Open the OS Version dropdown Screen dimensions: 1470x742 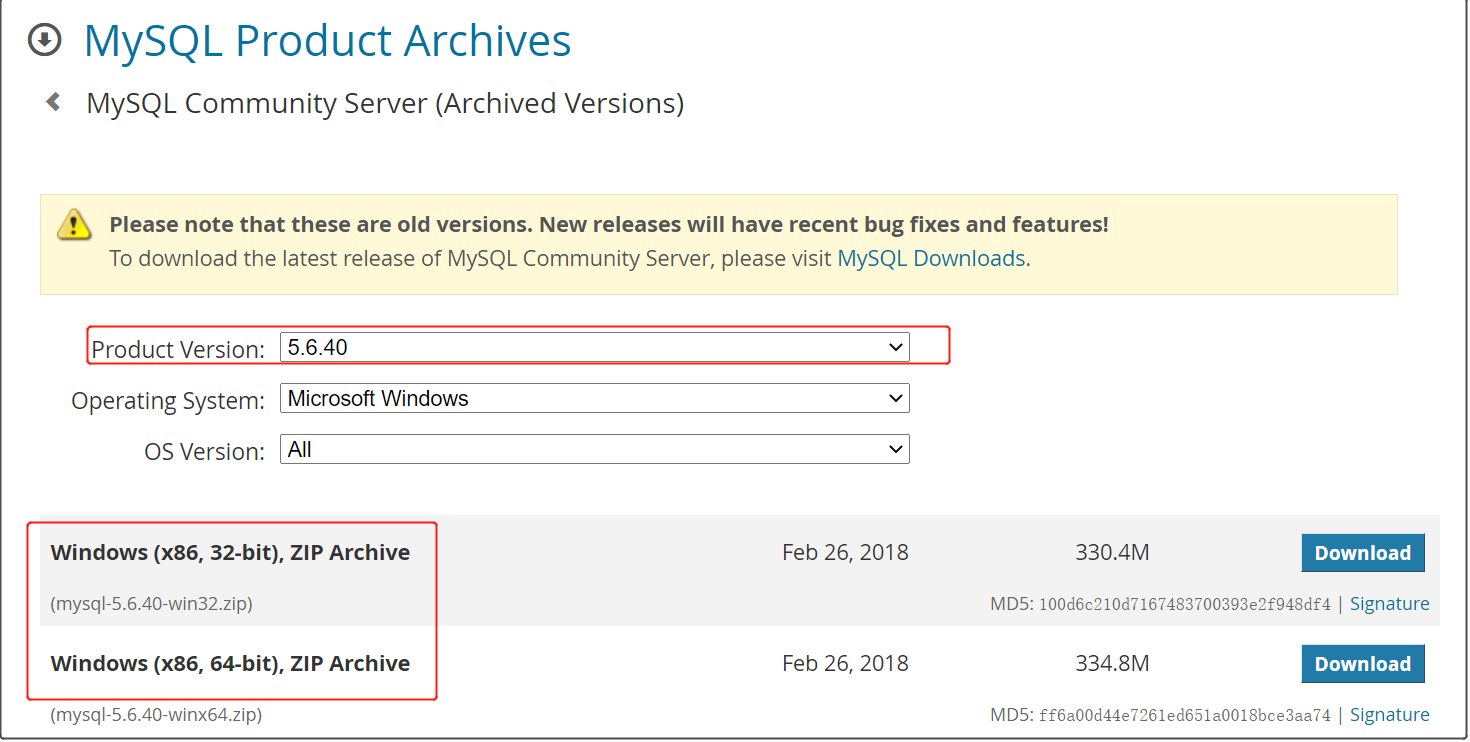pos(594,450)
